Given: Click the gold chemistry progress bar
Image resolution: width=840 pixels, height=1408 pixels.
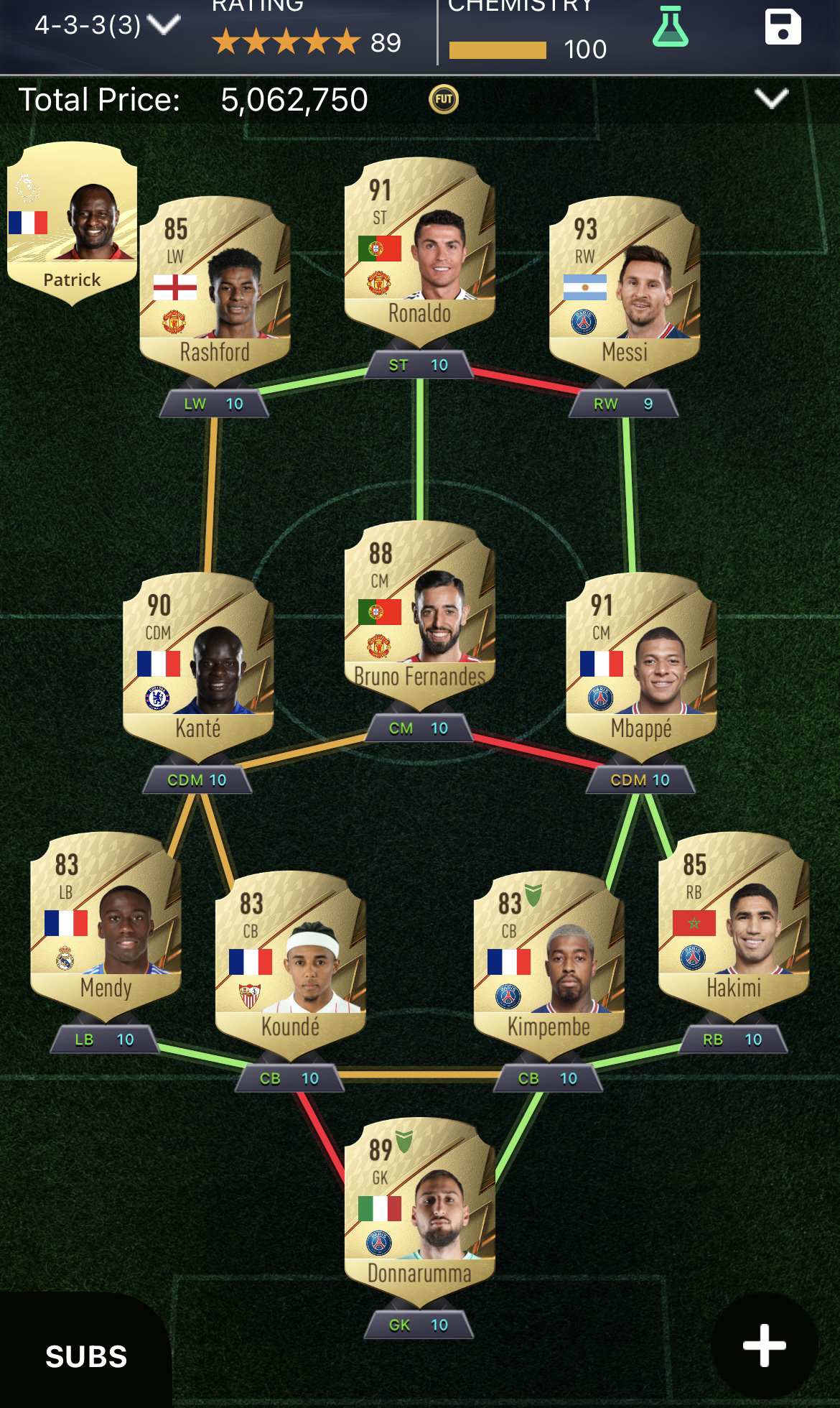Looking at the screenshot, I should [x=498, y=50].
